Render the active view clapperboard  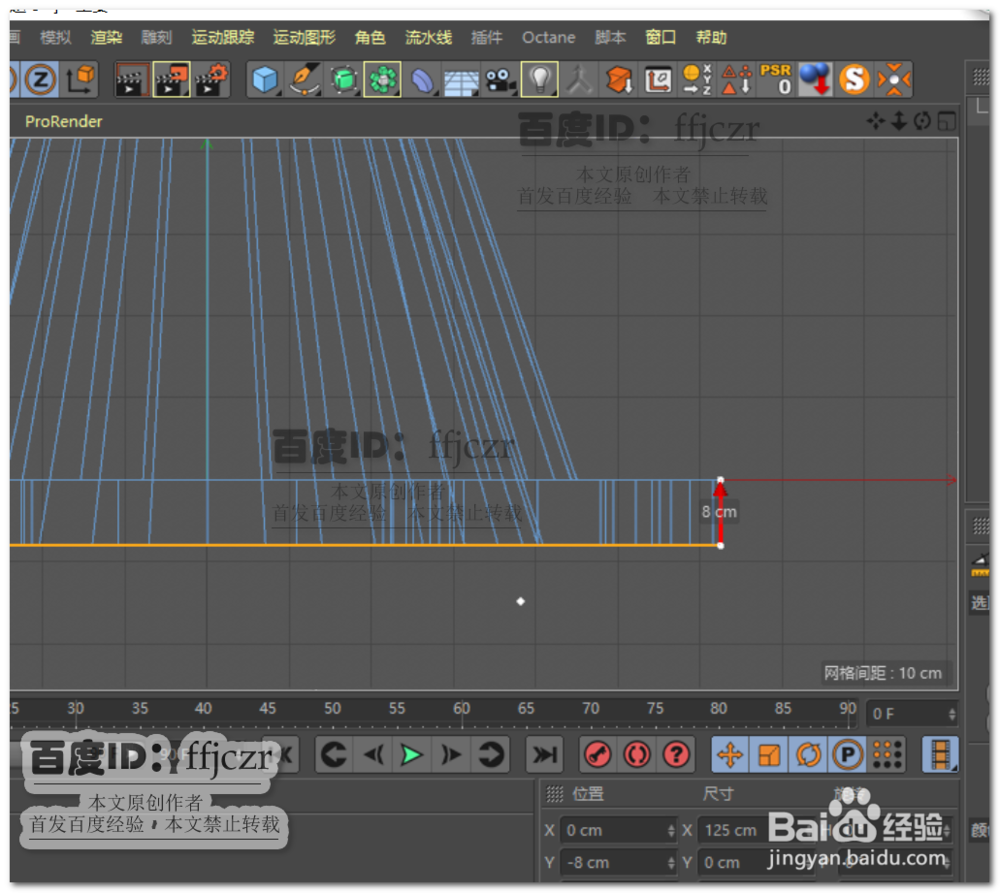click(132, 80)
